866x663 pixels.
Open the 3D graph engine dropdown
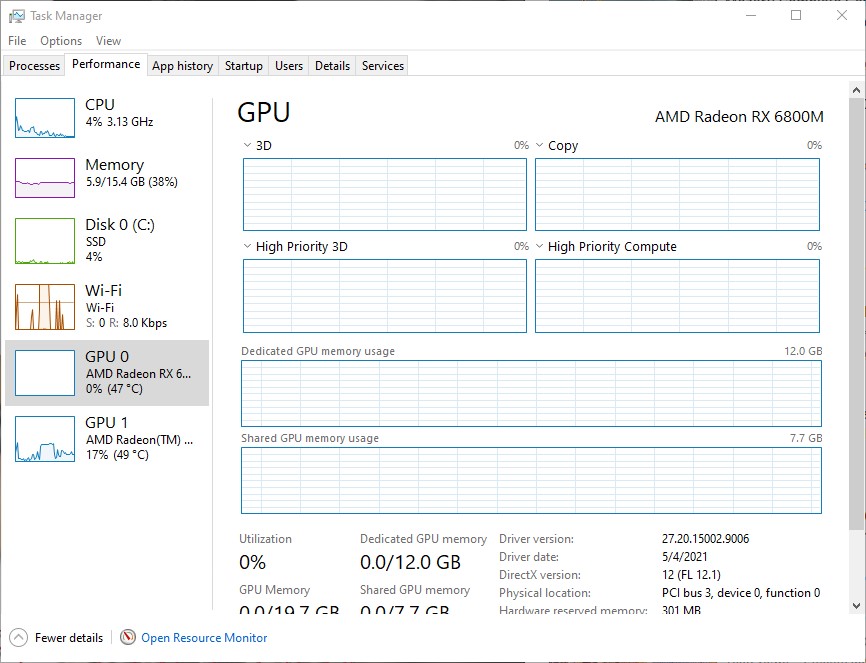coord(248,146)
